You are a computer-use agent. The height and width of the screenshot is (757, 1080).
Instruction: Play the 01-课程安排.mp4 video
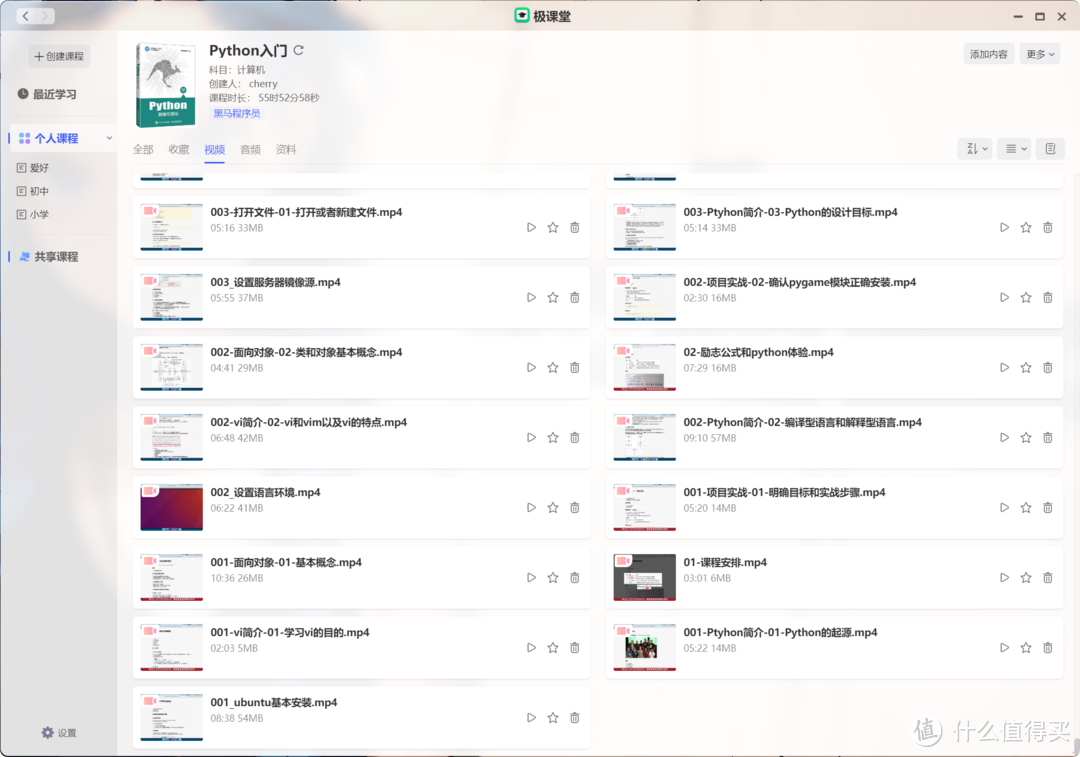coord(1004,577)
